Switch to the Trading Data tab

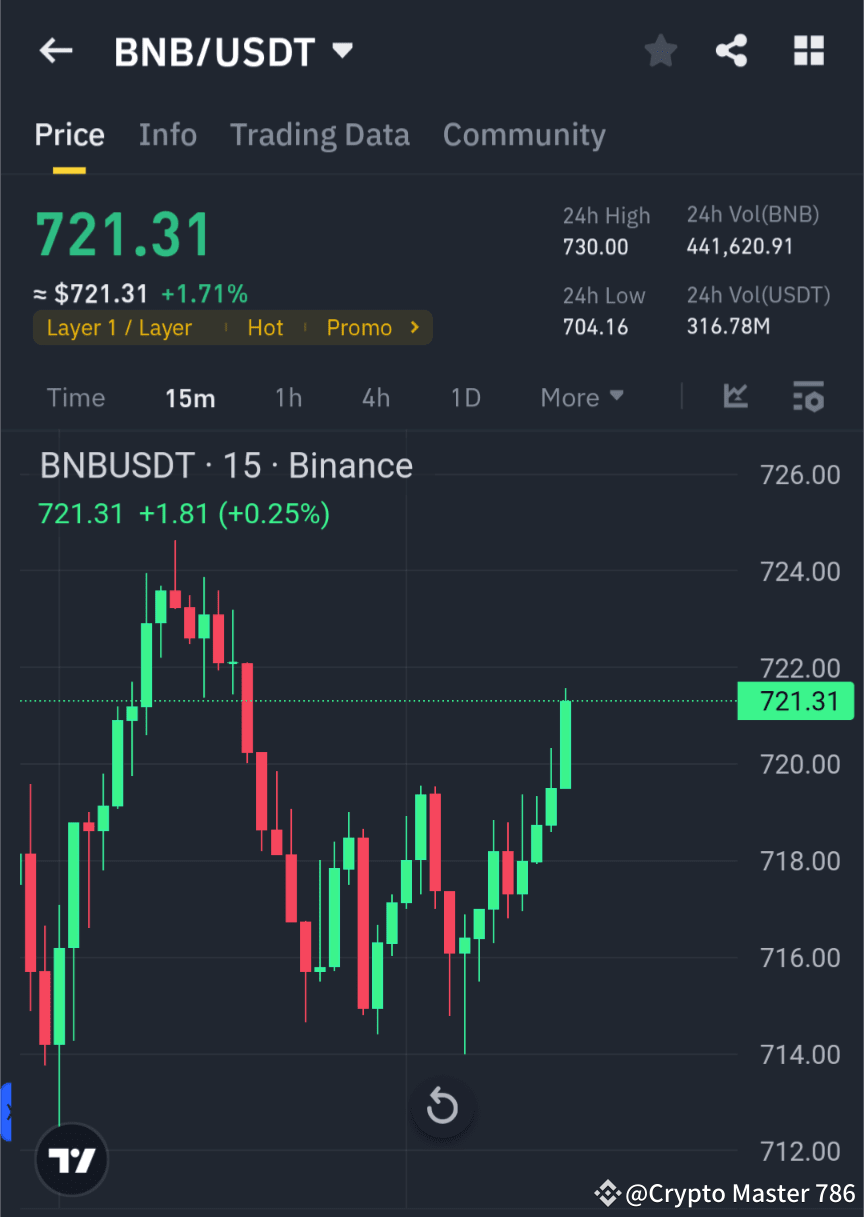coord(320,134)
